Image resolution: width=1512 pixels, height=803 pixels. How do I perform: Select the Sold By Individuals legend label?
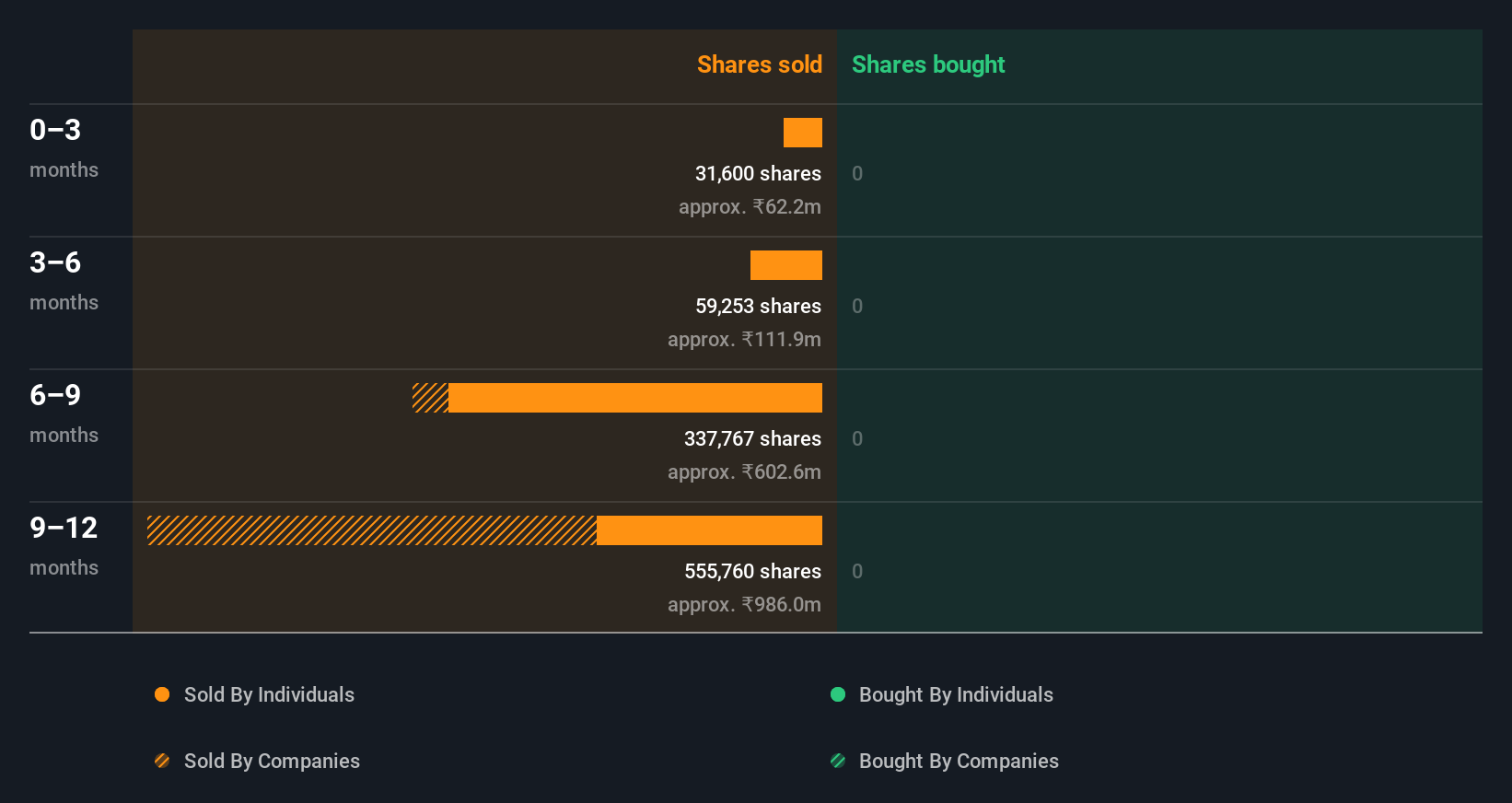[269, 694]
